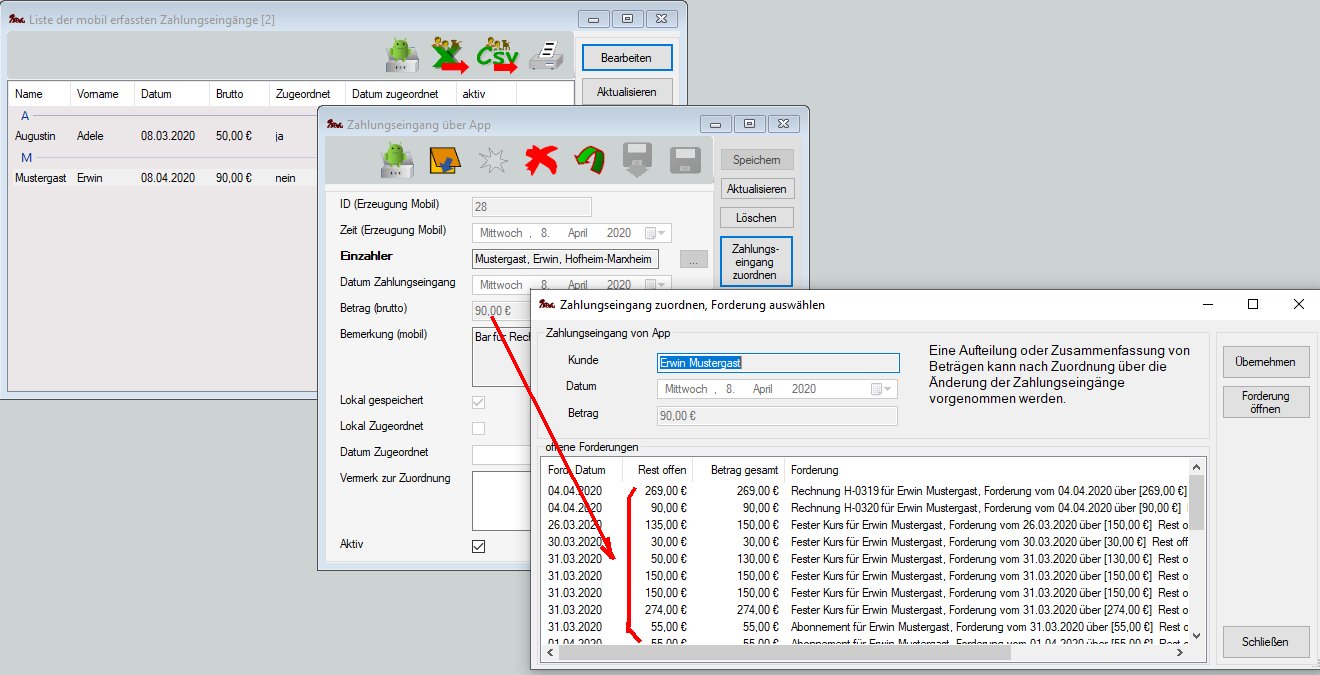Open the Datum calendar dropdown in assignment dialog
1320x675 pixels.
click(x=881, y=389)
